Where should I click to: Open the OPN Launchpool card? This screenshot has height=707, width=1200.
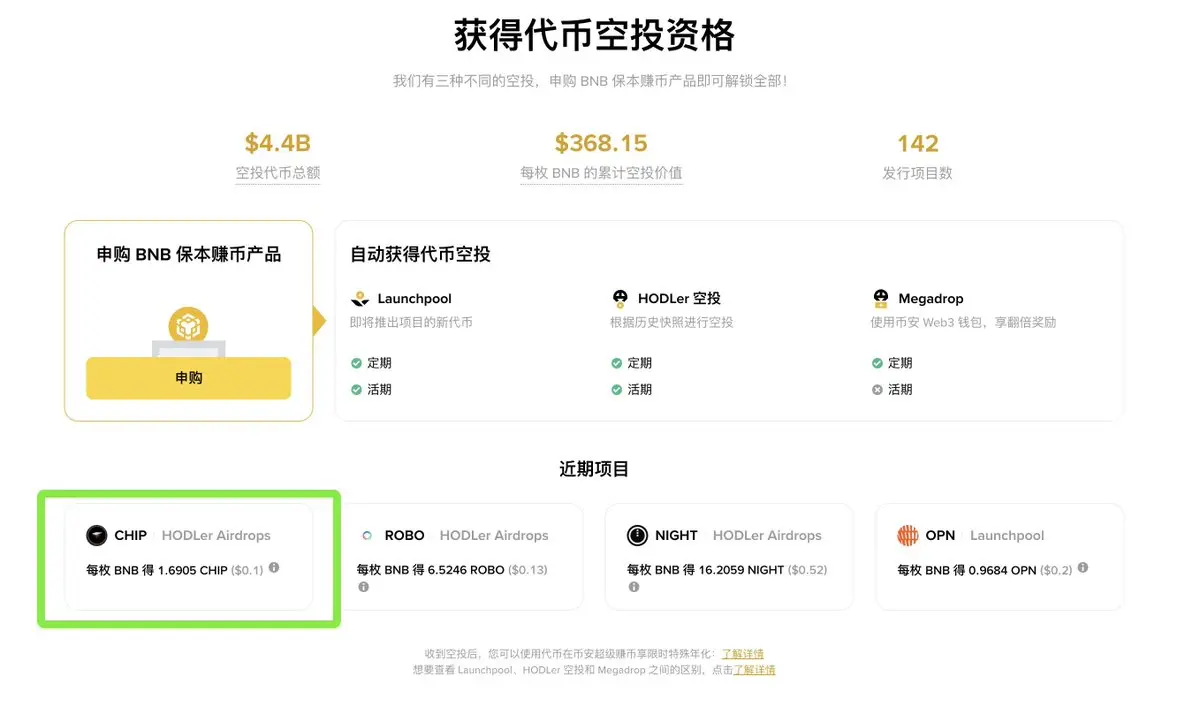point(1000,557)
